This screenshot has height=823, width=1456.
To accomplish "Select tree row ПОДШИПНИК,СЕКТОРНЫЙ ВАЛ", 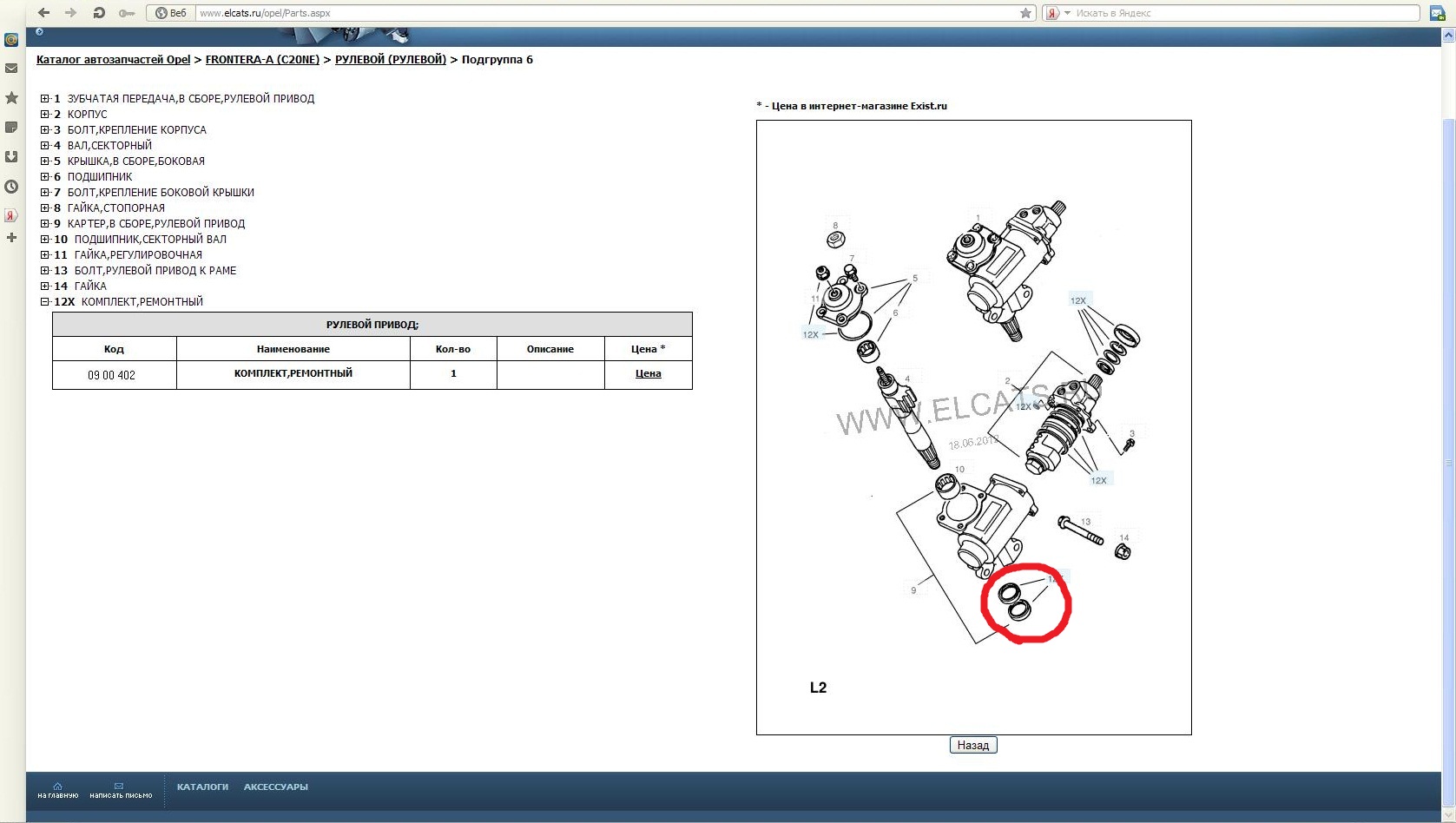I will pyautogui.click(x=150, y=240).
